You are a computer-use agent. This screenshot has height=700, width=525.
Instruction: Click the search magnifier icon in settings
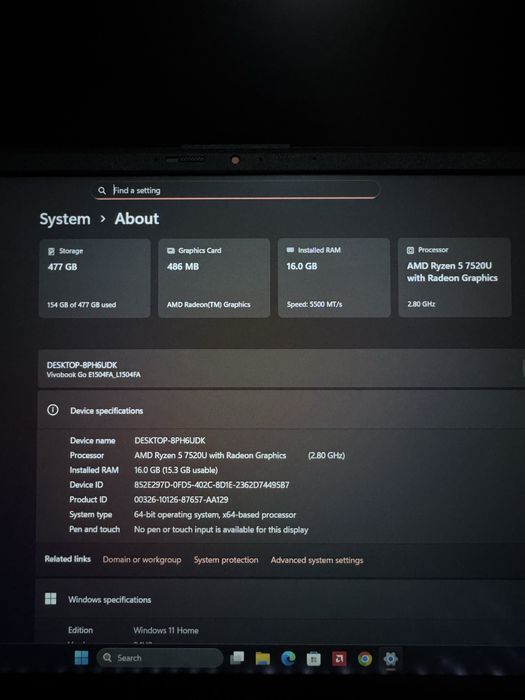102,191
